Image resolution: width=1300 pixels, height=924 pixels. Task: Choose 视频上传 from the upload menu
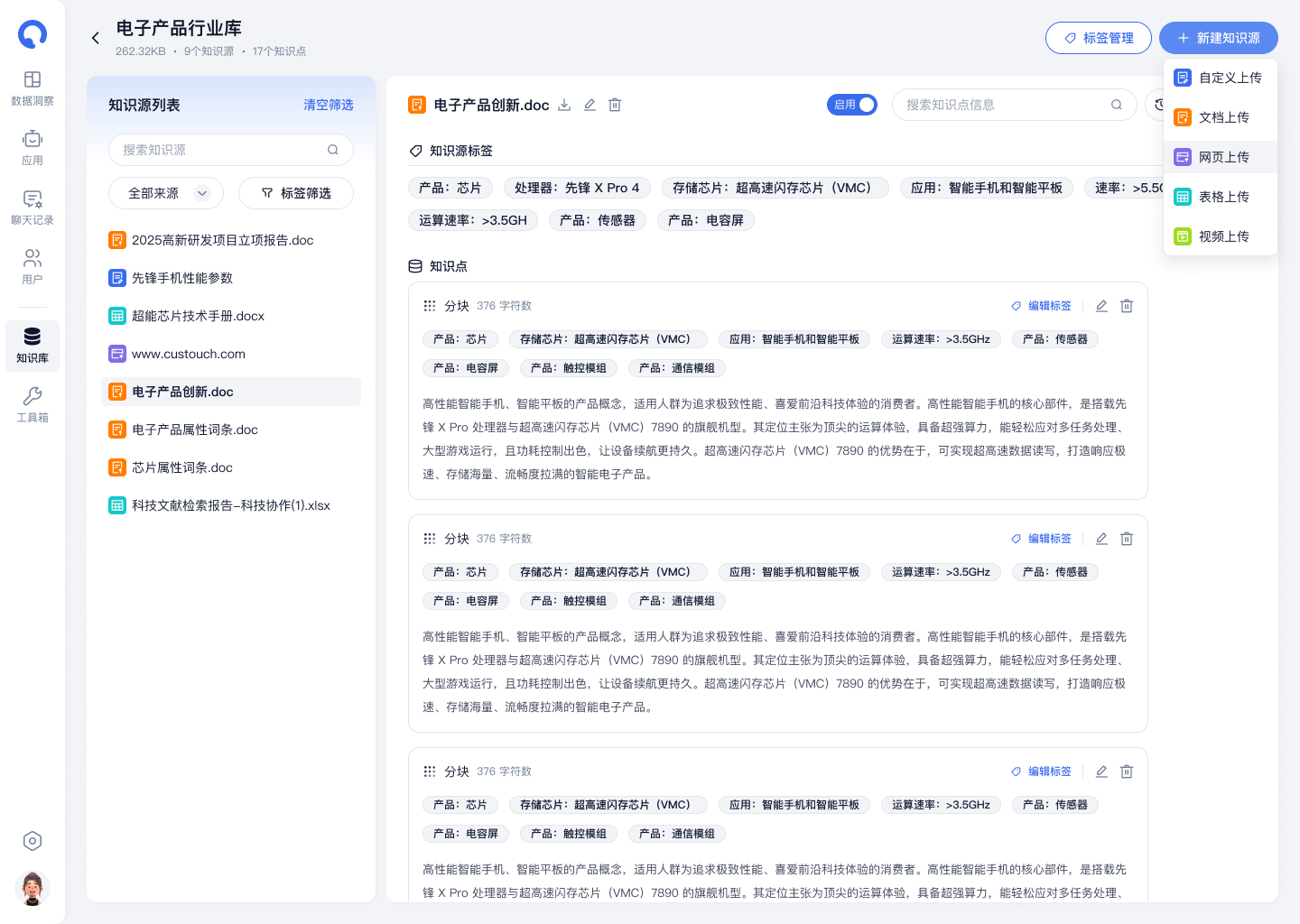(x=1222, y=236)
